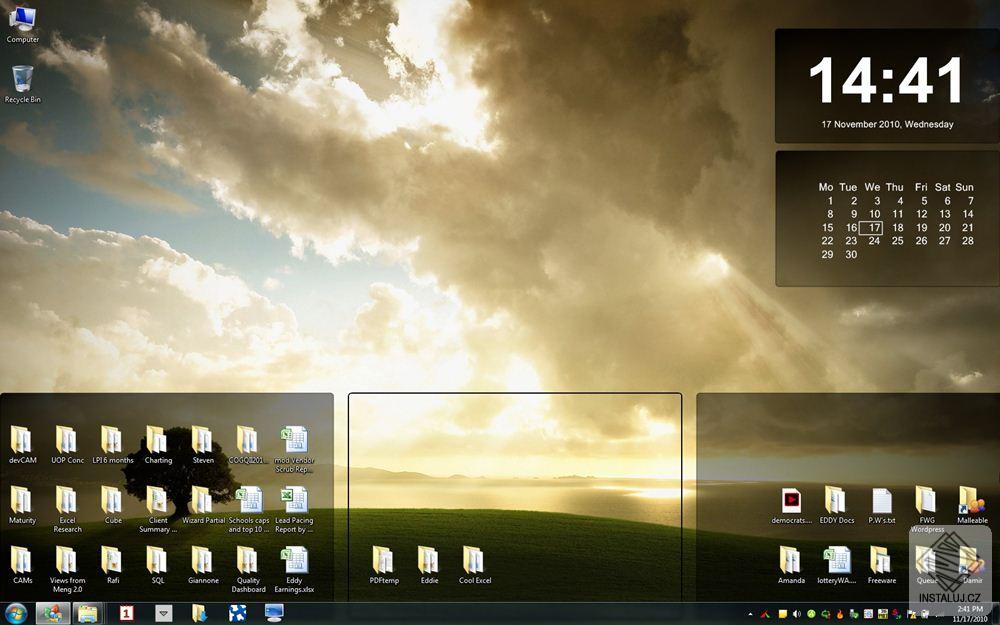Select the Recycle Bin icon

tap(22, 84)
